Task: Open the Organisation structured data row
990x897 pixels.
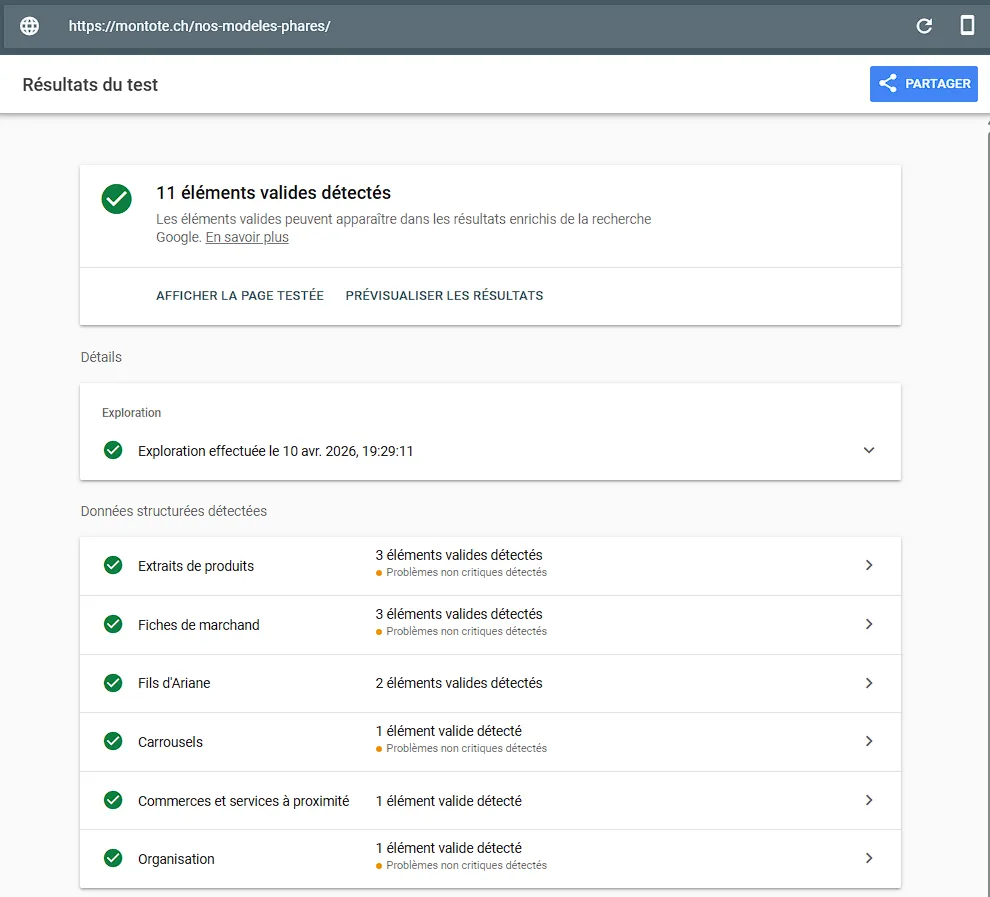Action: pyautogui.click(x=176, y=859)
